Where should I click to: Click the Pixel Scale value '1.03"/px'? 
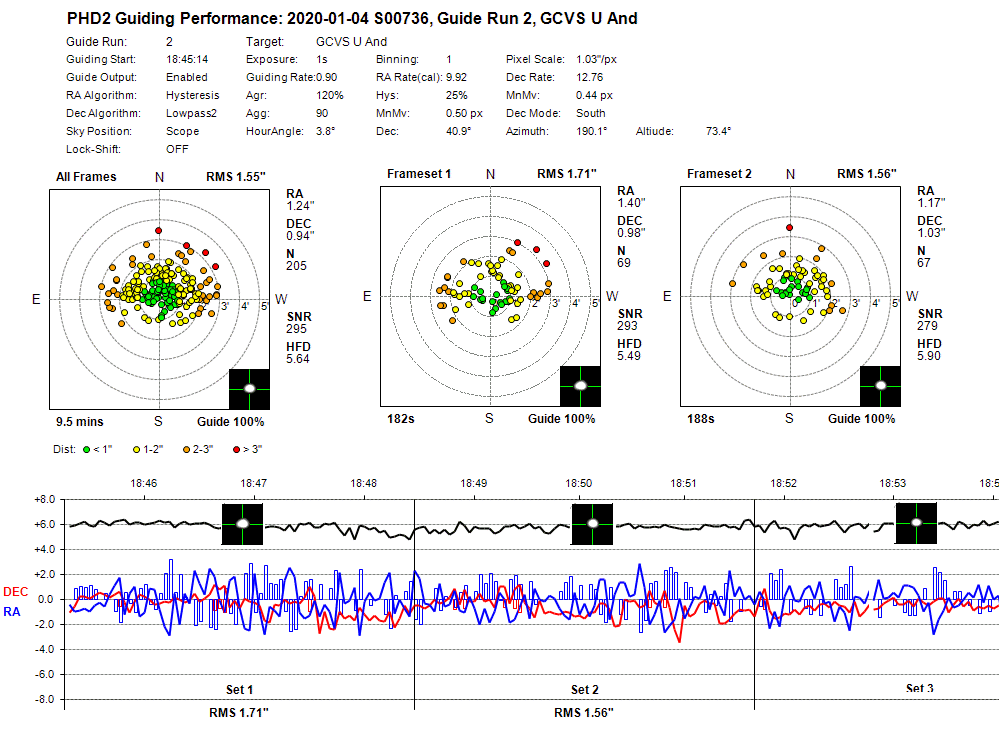coord(596,59)
